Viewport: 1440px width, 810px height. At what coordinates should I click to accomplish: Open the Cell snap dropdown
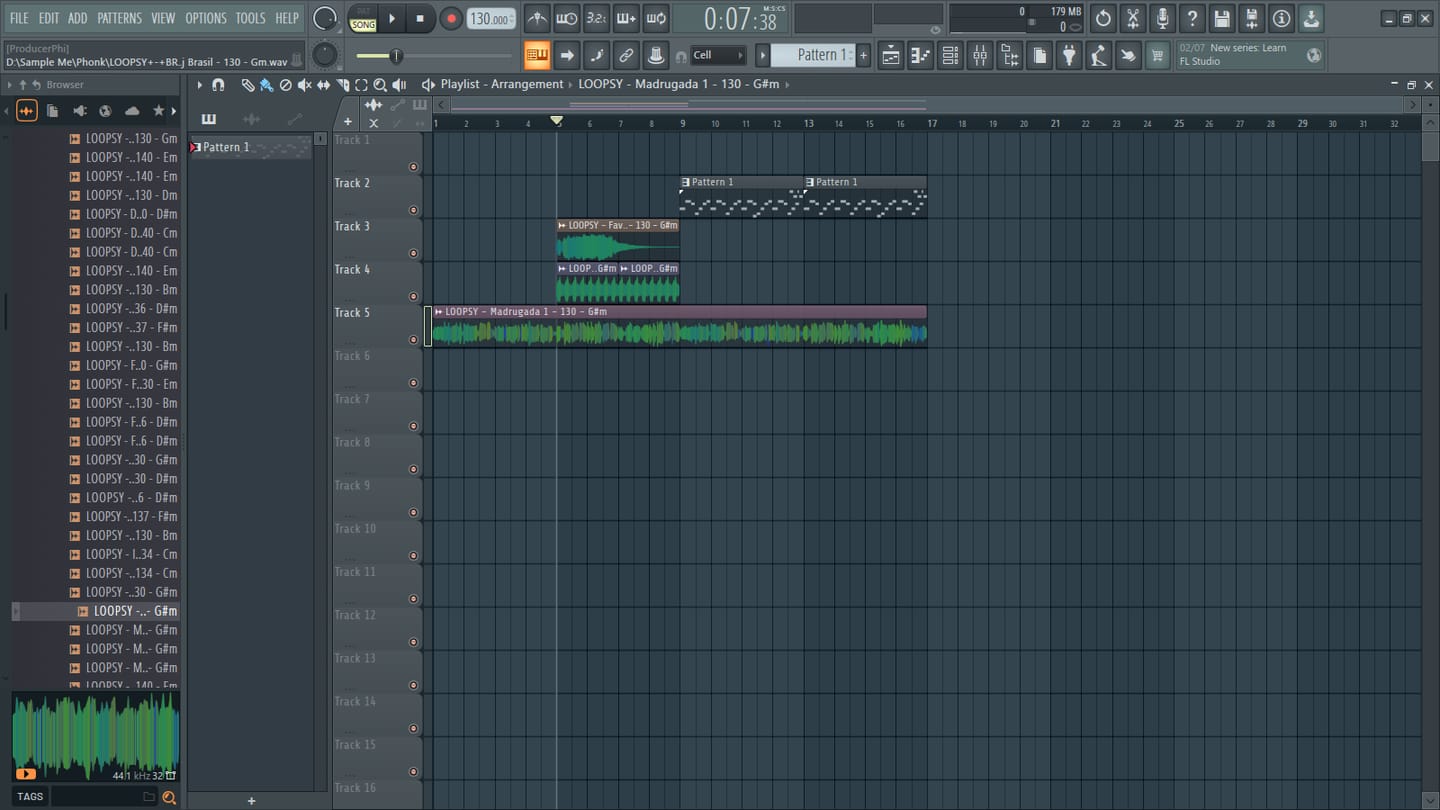pyautogui.click(x=718, y=55)
